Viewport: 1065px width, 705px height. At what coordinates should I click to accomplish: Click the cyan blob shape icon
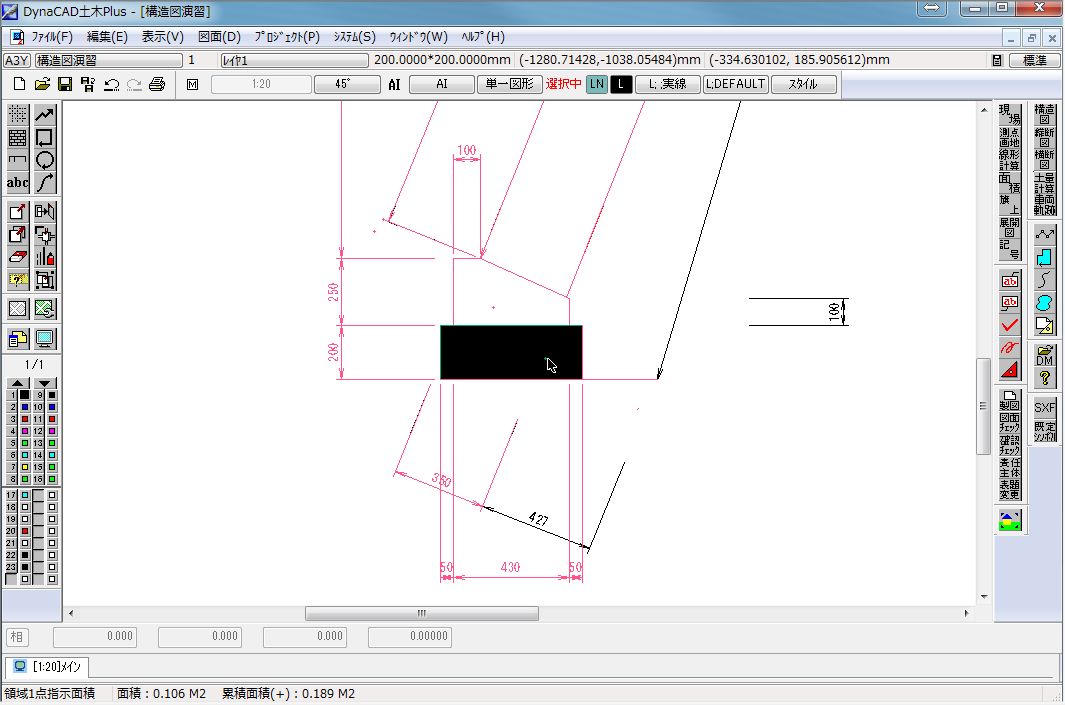click(1045, 303)
